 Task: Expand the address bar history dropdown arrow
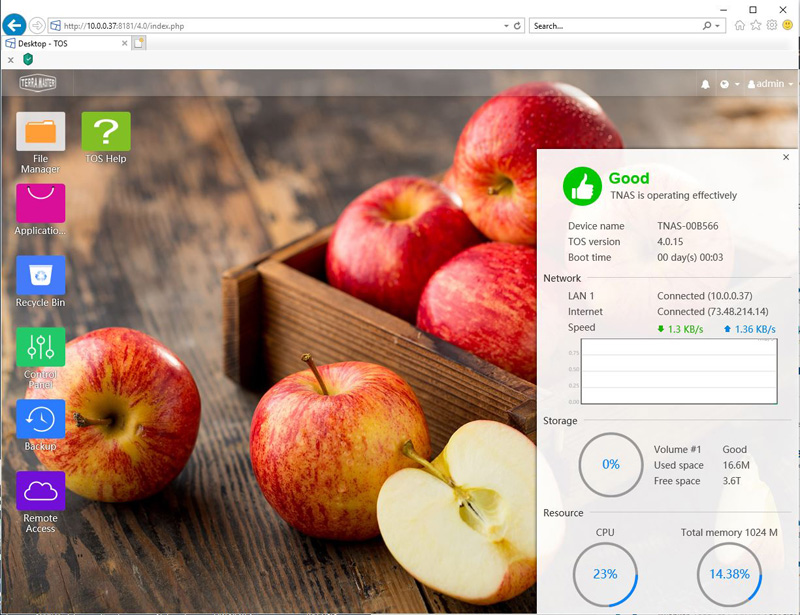coord(506,26)
